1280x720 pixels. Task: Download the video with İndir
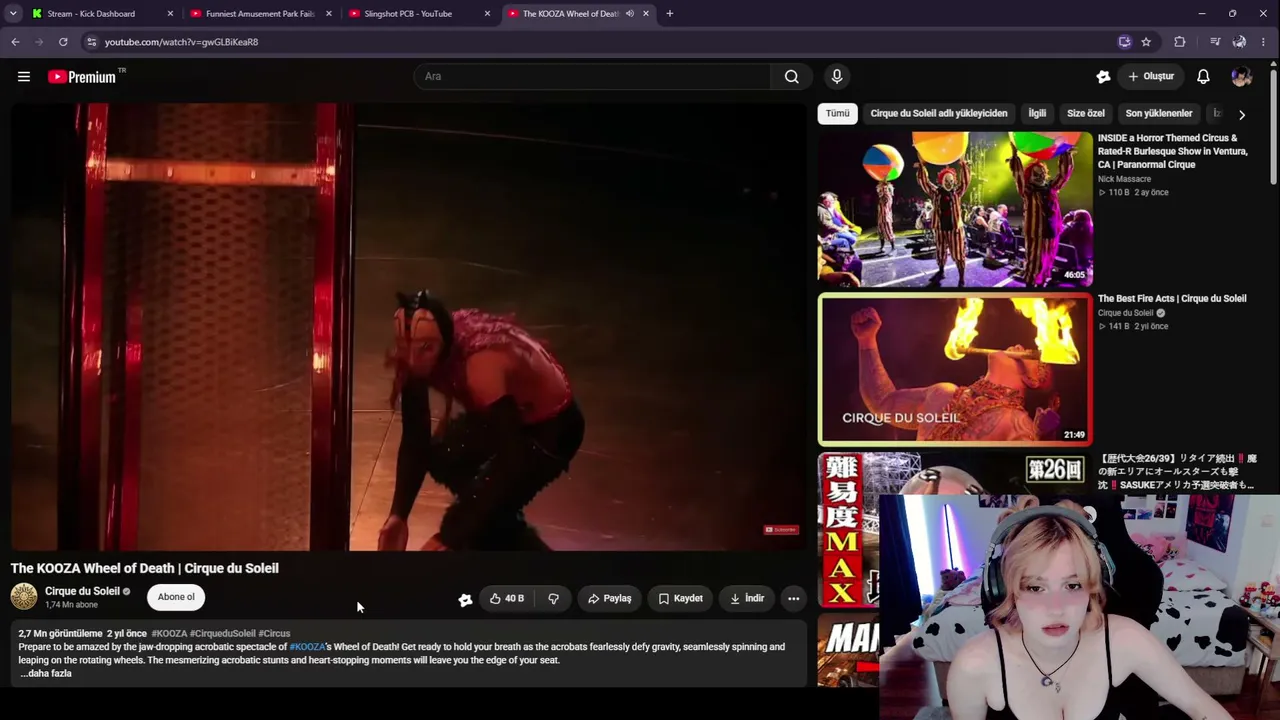click(x=747, y=598)
